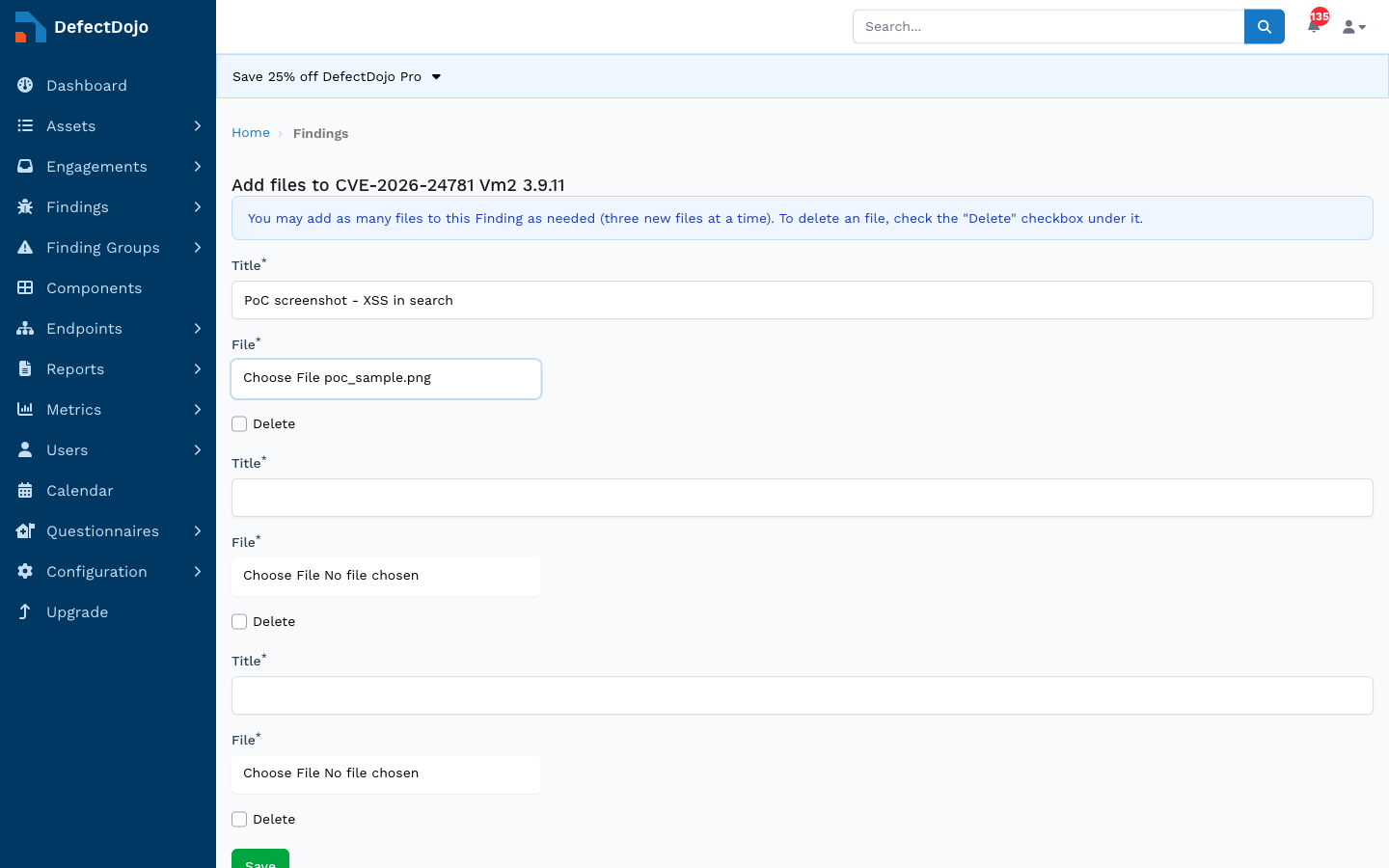Open the Dashboard gauge icon

pyautogui.click(x=25, y=85)
